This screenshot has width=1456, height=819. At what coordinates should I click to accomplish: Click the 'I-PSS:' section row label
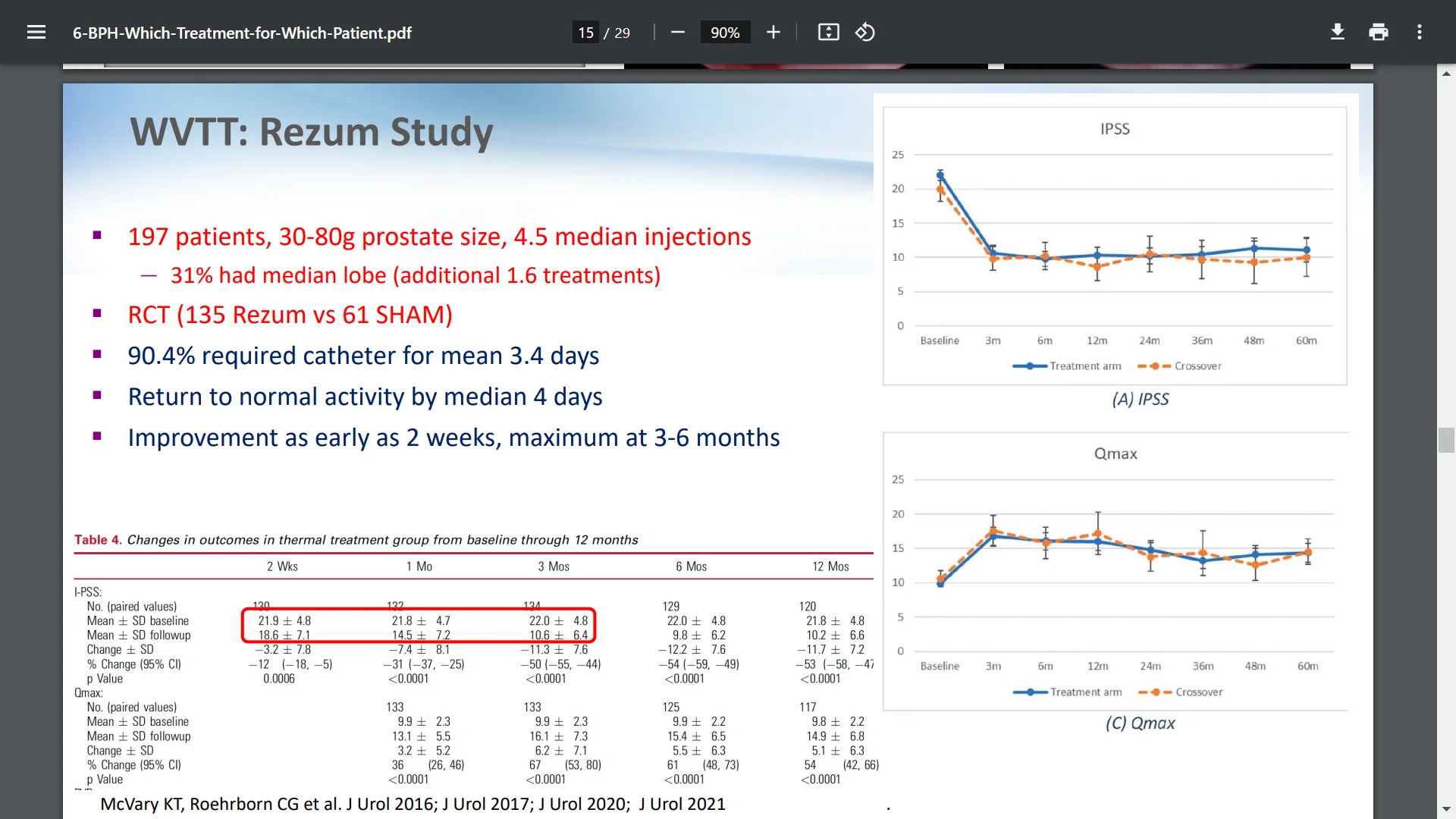[x=88, y=592]
